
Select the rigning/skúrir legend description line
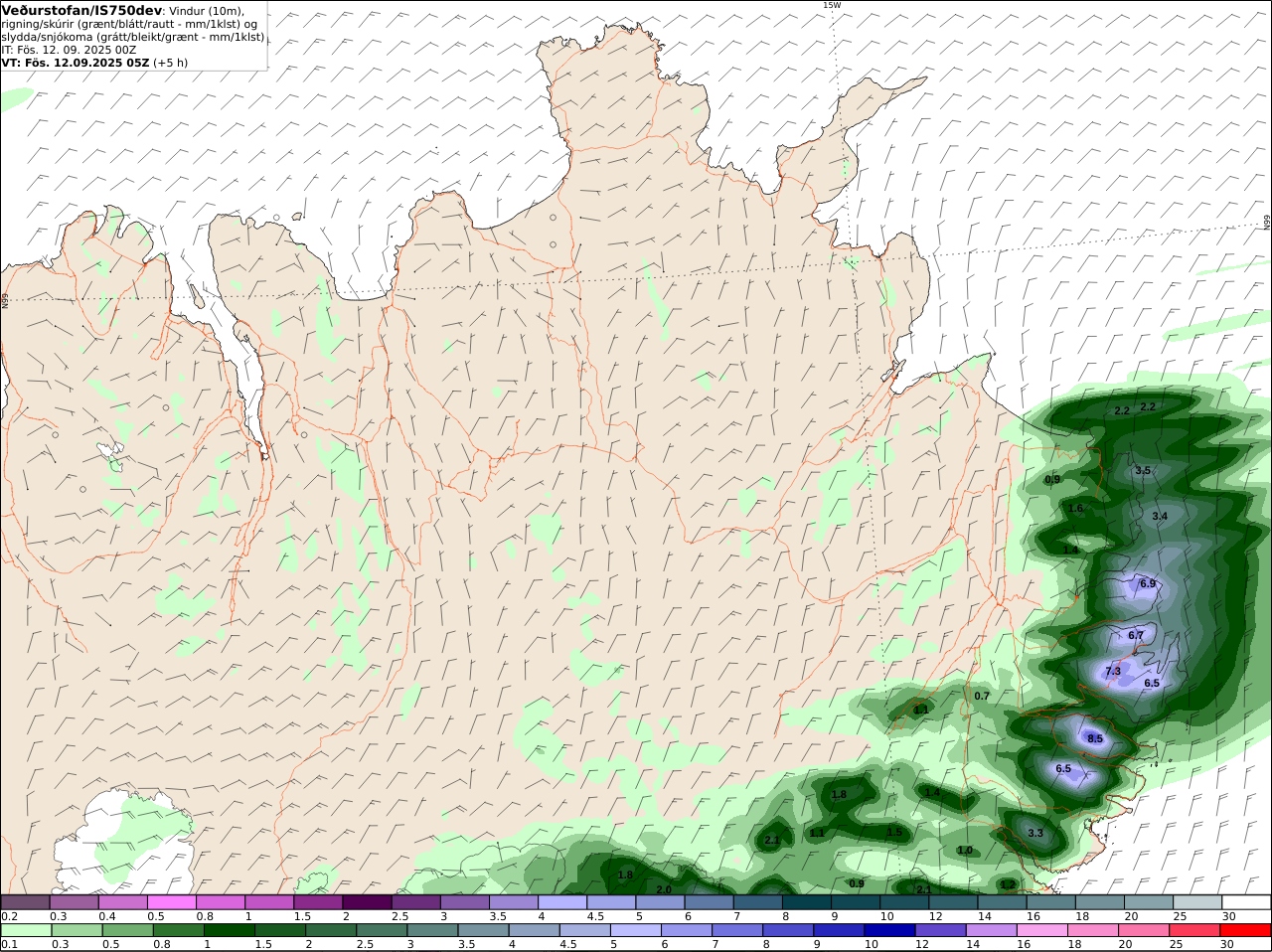click(129, 24)
